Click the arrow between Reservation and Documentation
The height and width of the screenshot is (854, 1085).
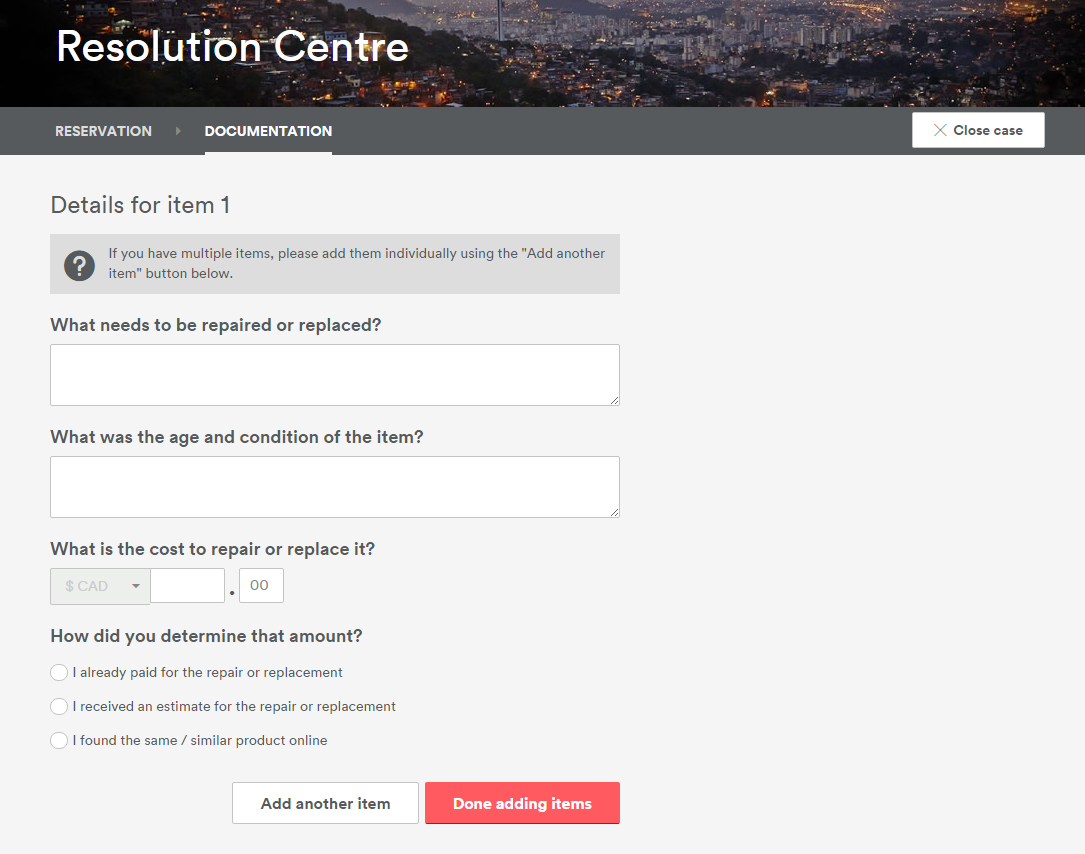point(179,131)
